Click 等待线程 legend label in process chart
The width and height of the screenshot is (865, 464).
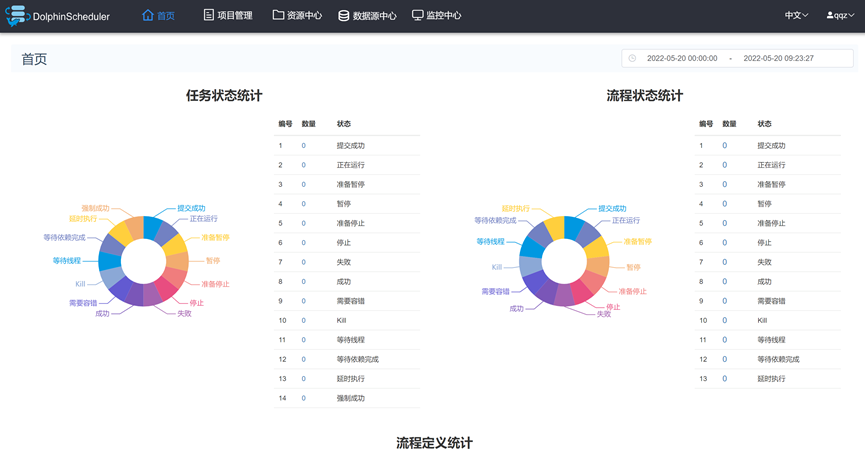tap(490, 242)
